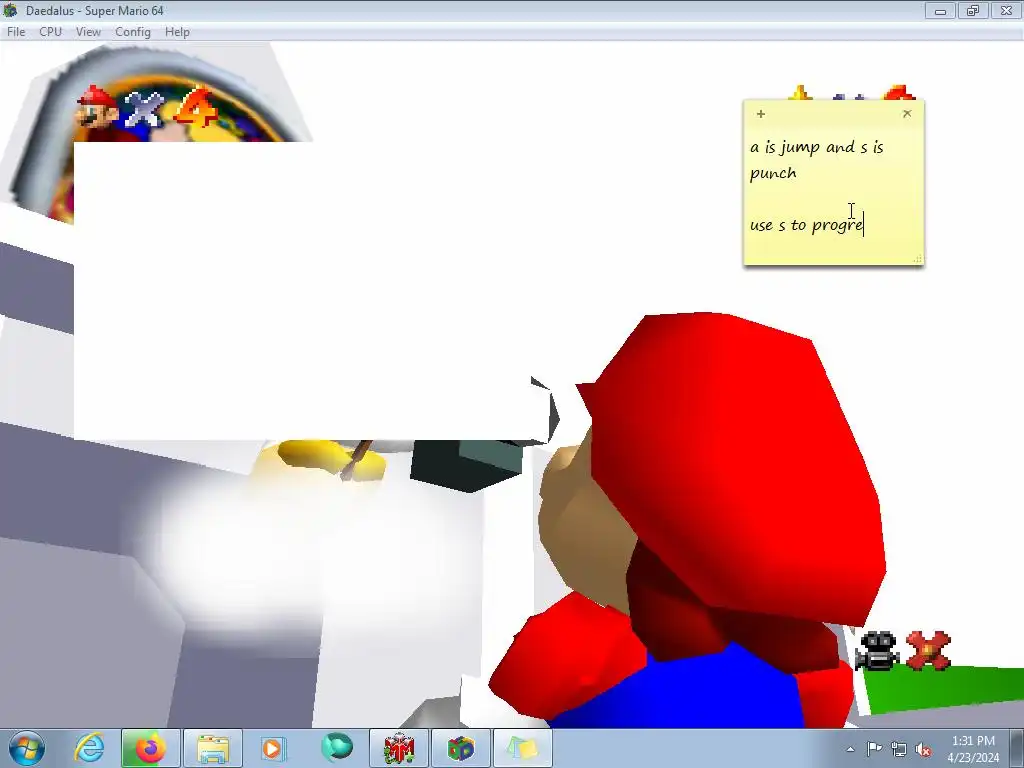
Task: Switch to Firefox on the taskbar
Action: tap(150, 748)
